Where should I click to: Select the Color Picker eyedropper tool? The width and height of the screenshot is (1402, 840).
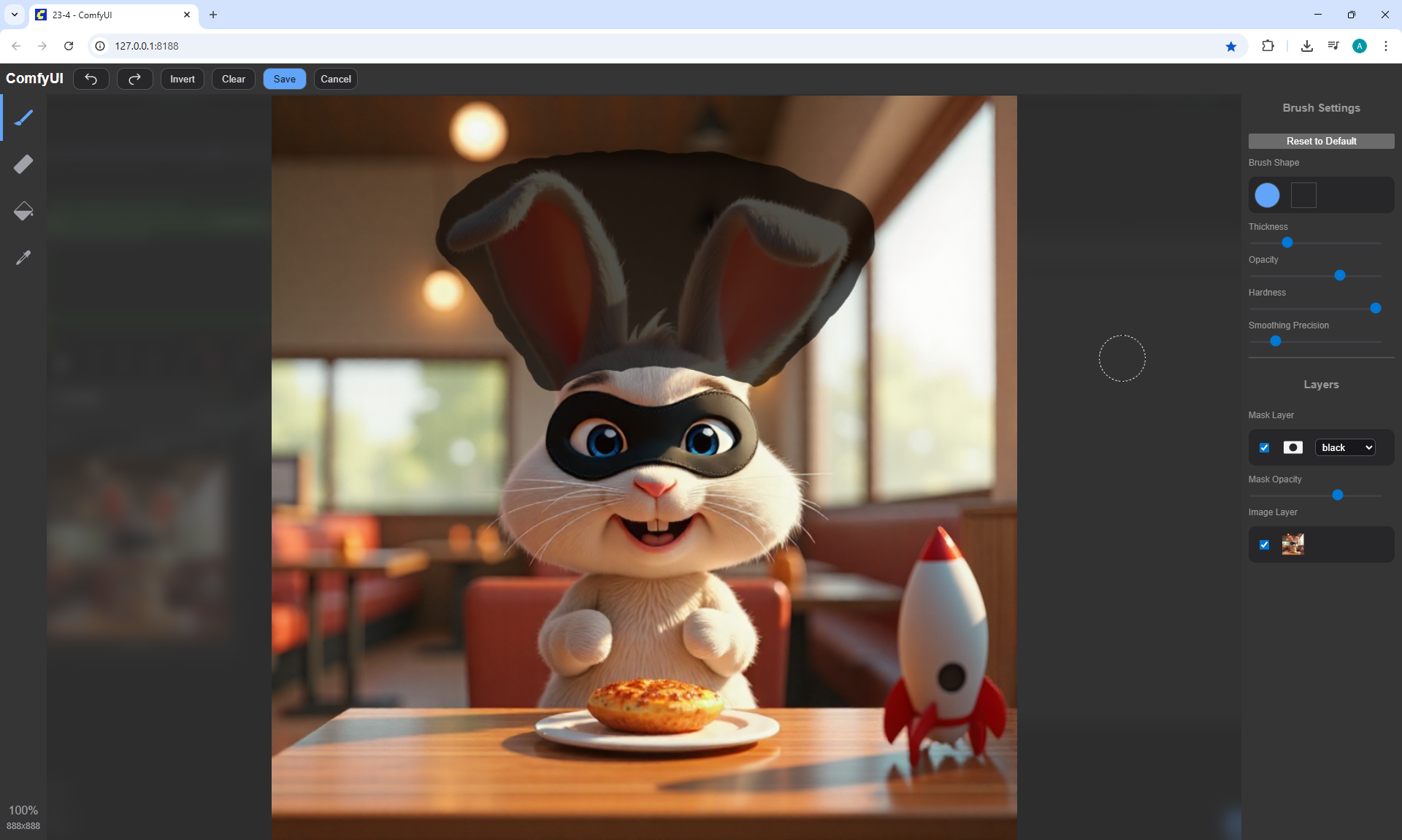tap(23, 258)
